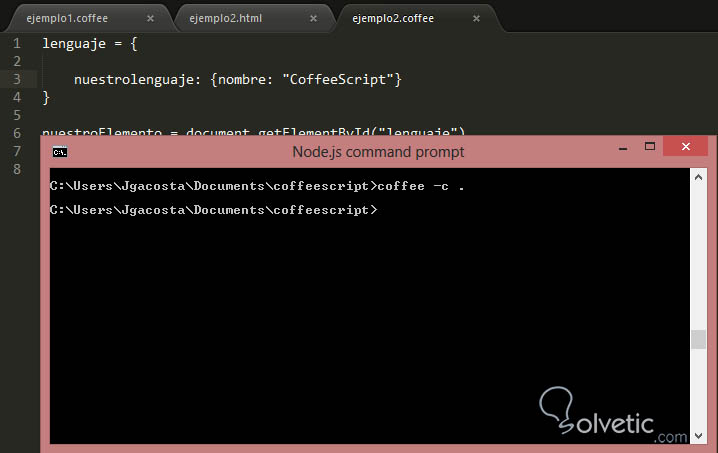Click the command prompt scrollbar down arrow
Image resolution: width=718 pixels, height=453 pixels.
click(698, 436)
